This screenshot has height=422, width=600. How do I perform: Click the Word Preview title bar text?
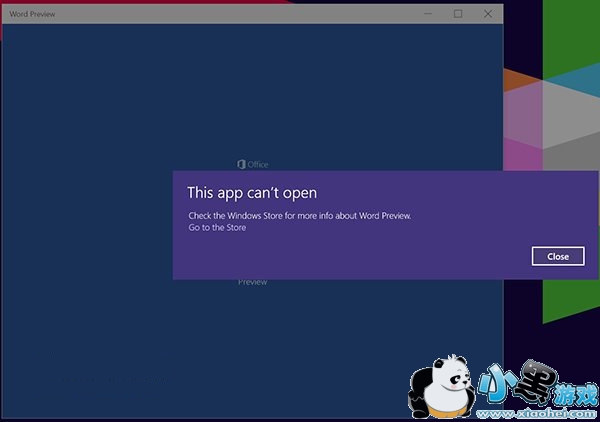click(32, 14)
